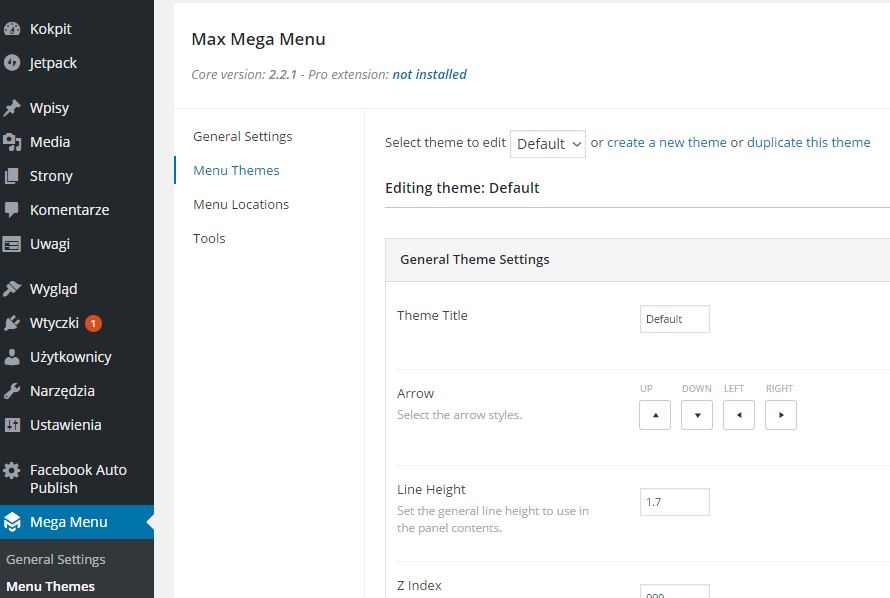
Task: Switch to the General Settings tab
Action: pyautogui.click(x=242, y=137)
